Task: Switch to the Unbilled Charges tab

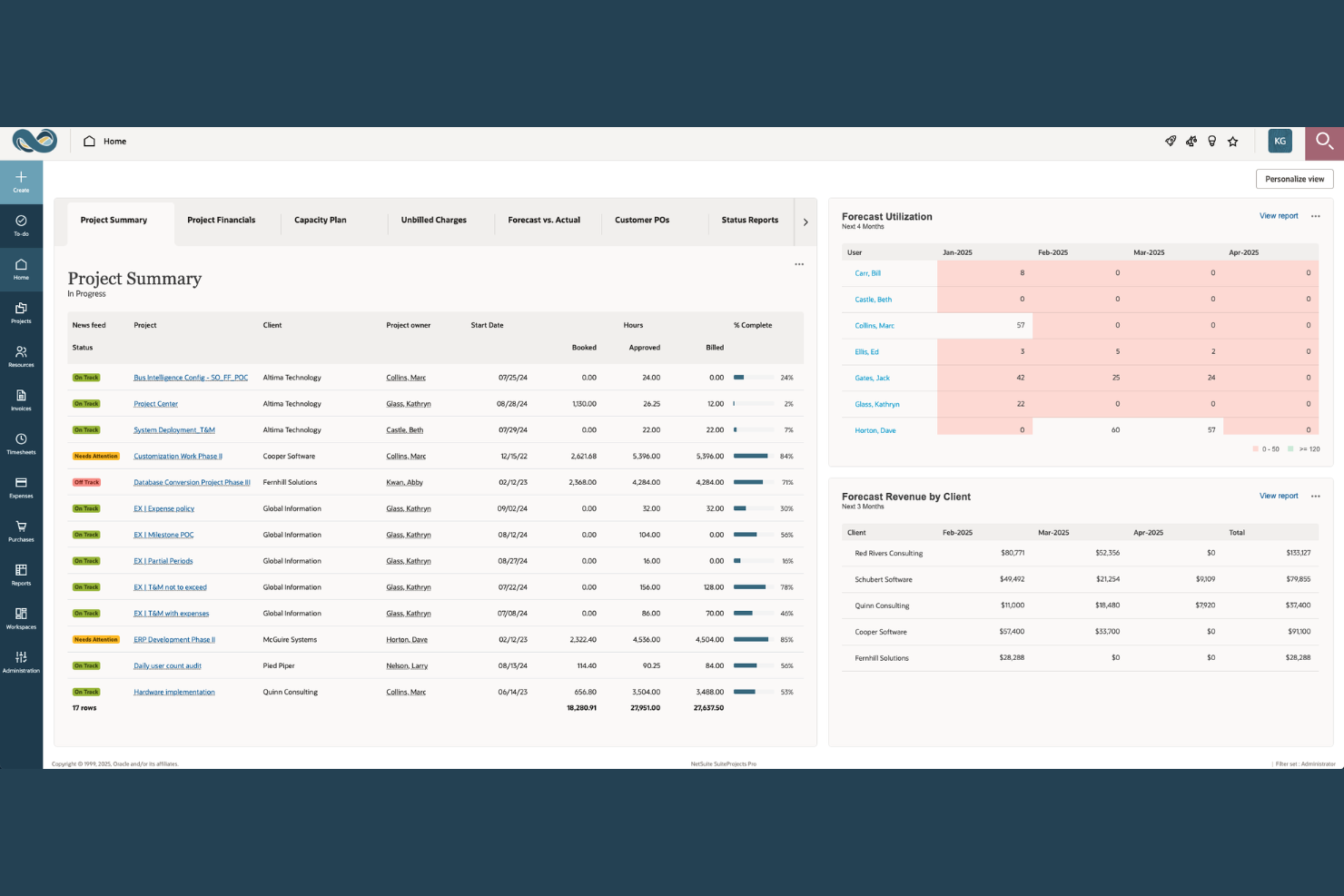Action: [433, 221]
